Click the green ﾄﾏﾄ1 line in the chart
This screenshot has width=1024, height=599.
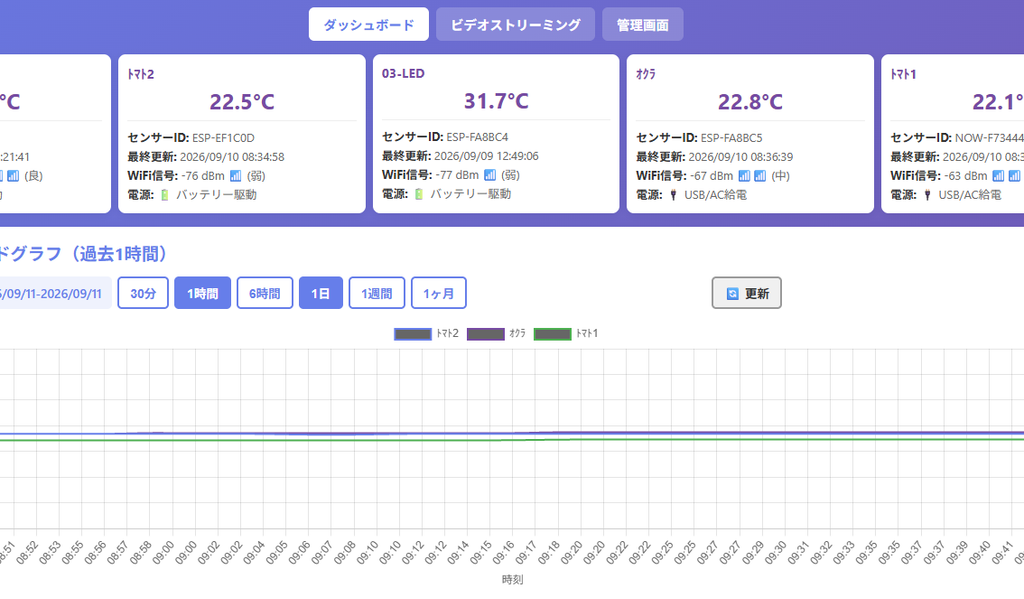[512, 440]
